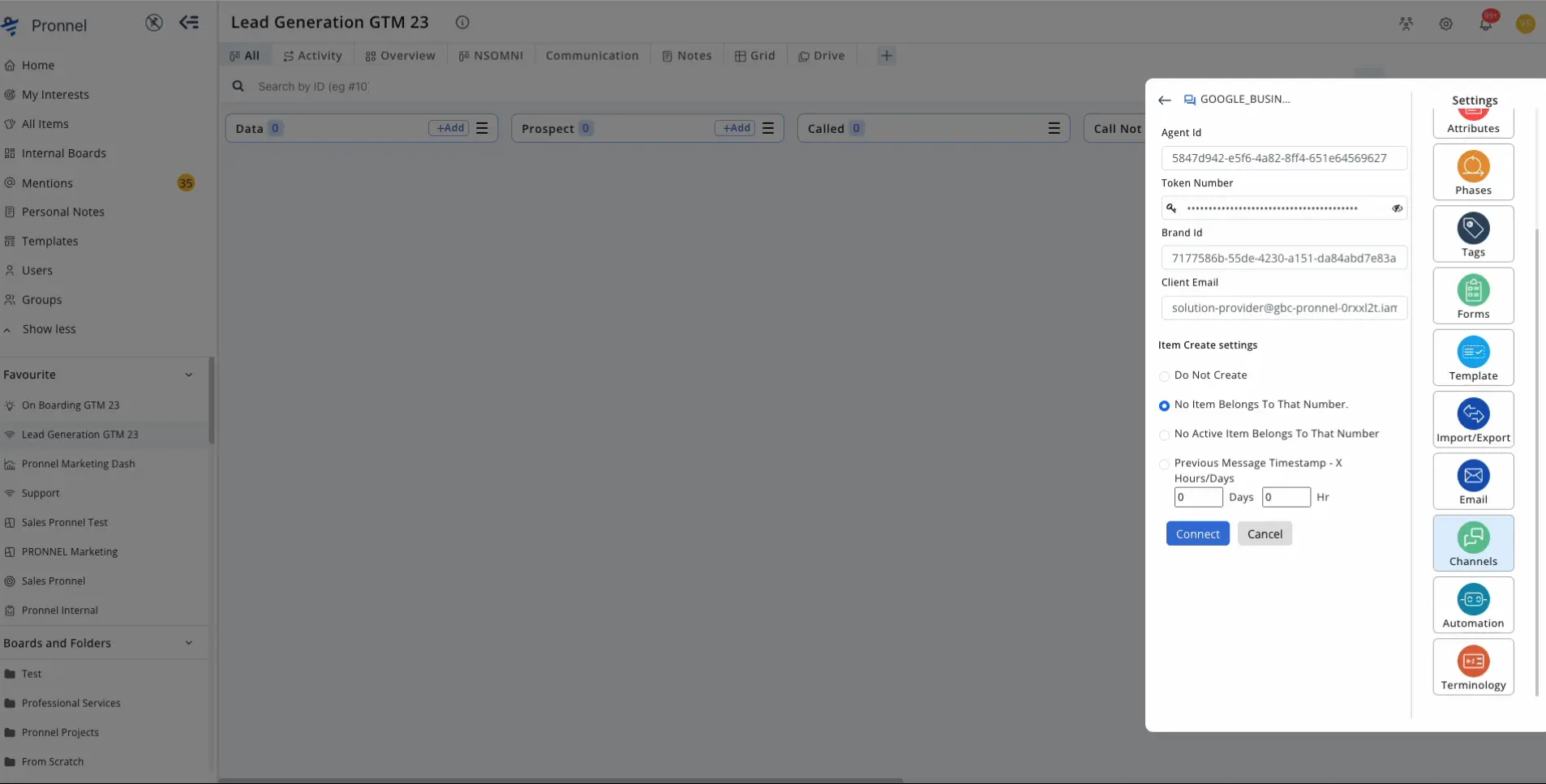The width and height of the screenshot is (1546, 784).
Task: Go back with the panel arrow
Action: [x=1165, y=100]
